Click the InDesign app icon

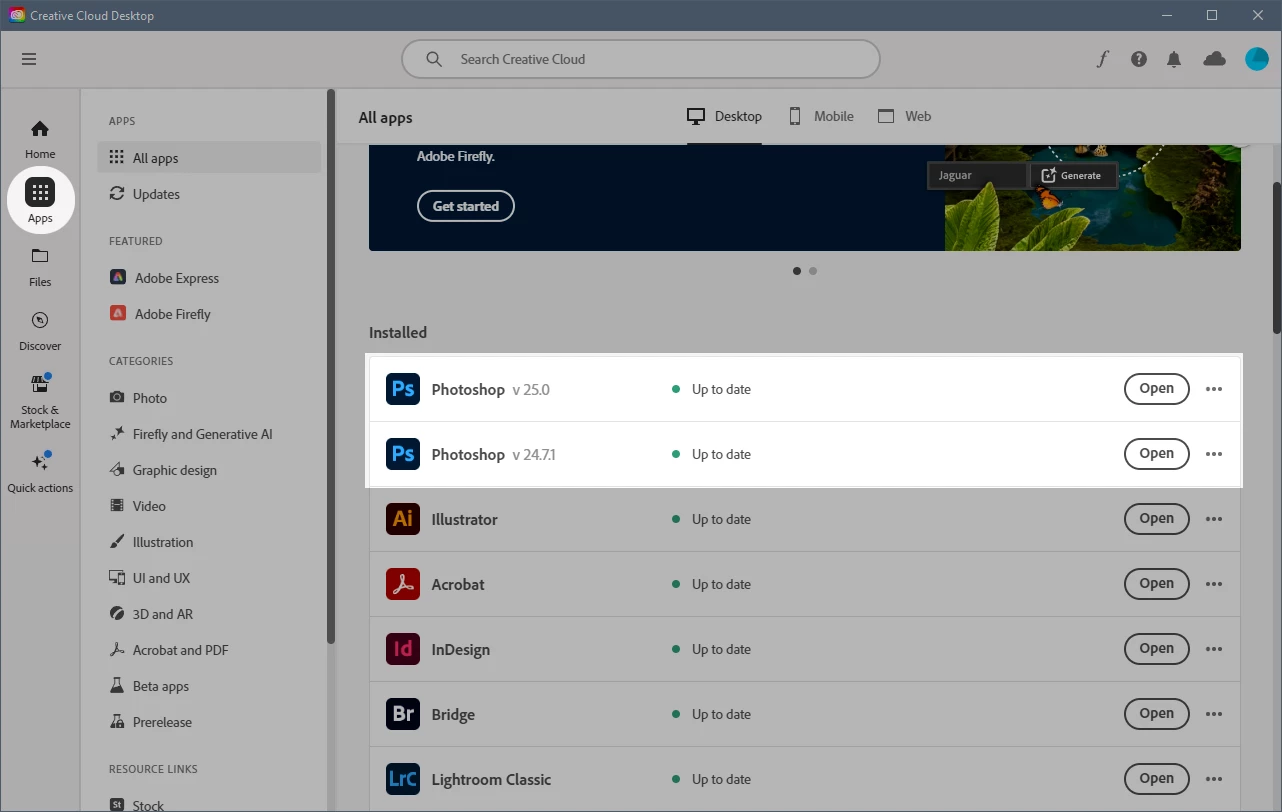coord(403,649)
